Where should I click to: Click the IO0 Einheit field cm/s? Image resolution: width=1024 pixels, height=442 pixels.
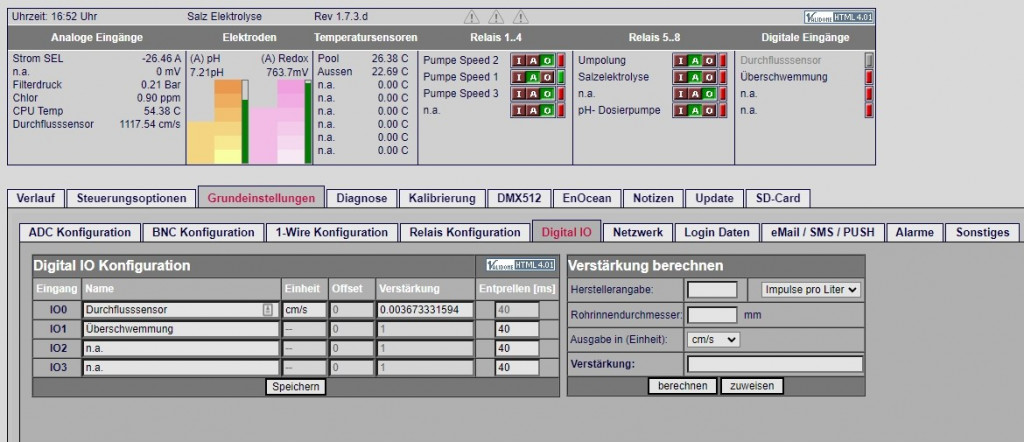tap(304, 310)
